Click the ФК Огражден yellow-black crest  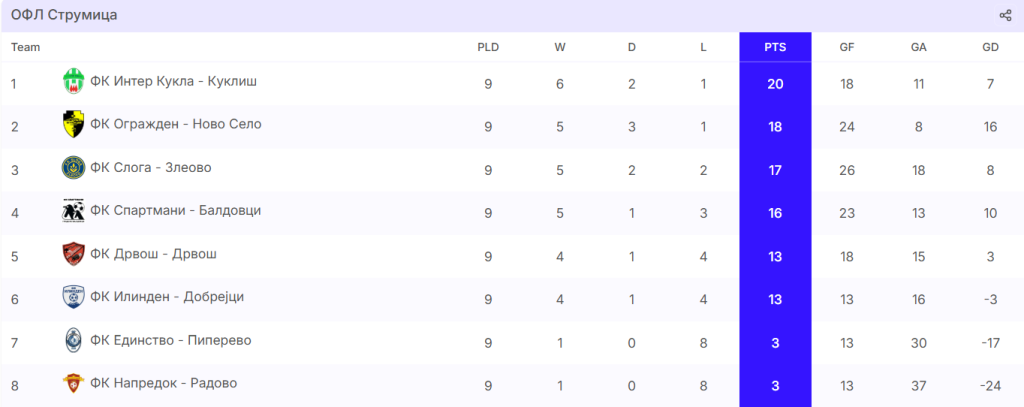point(73,124)
